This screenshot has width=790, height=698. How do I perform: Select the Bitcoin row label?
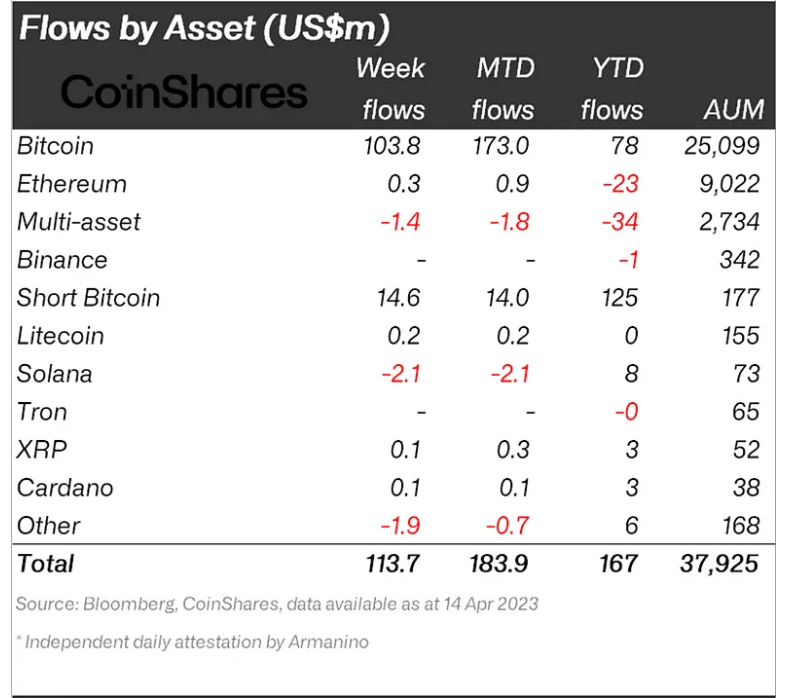click(56, 146)
